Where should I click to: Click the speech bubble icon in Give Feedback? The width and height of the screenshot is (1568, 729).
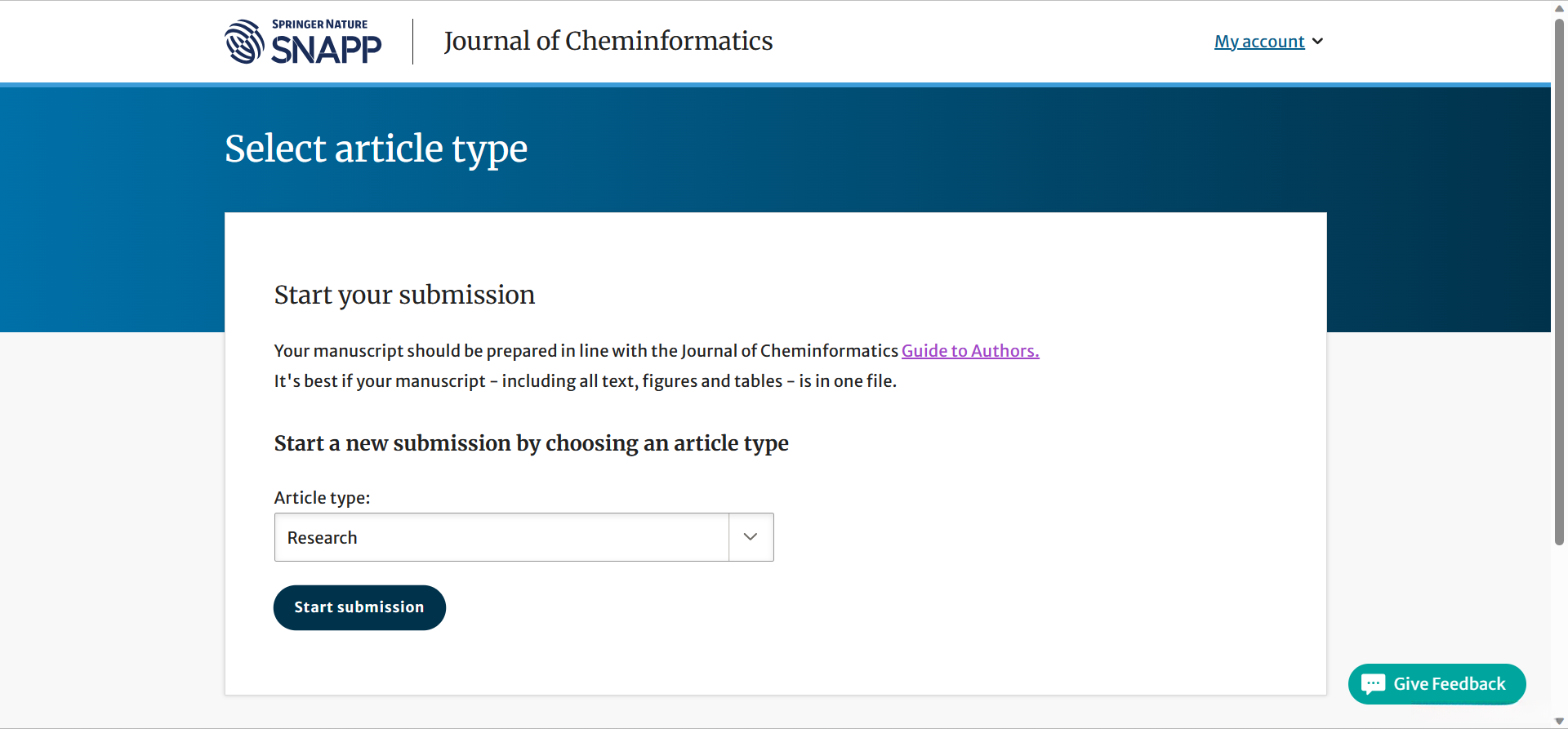click(1373, 684)
